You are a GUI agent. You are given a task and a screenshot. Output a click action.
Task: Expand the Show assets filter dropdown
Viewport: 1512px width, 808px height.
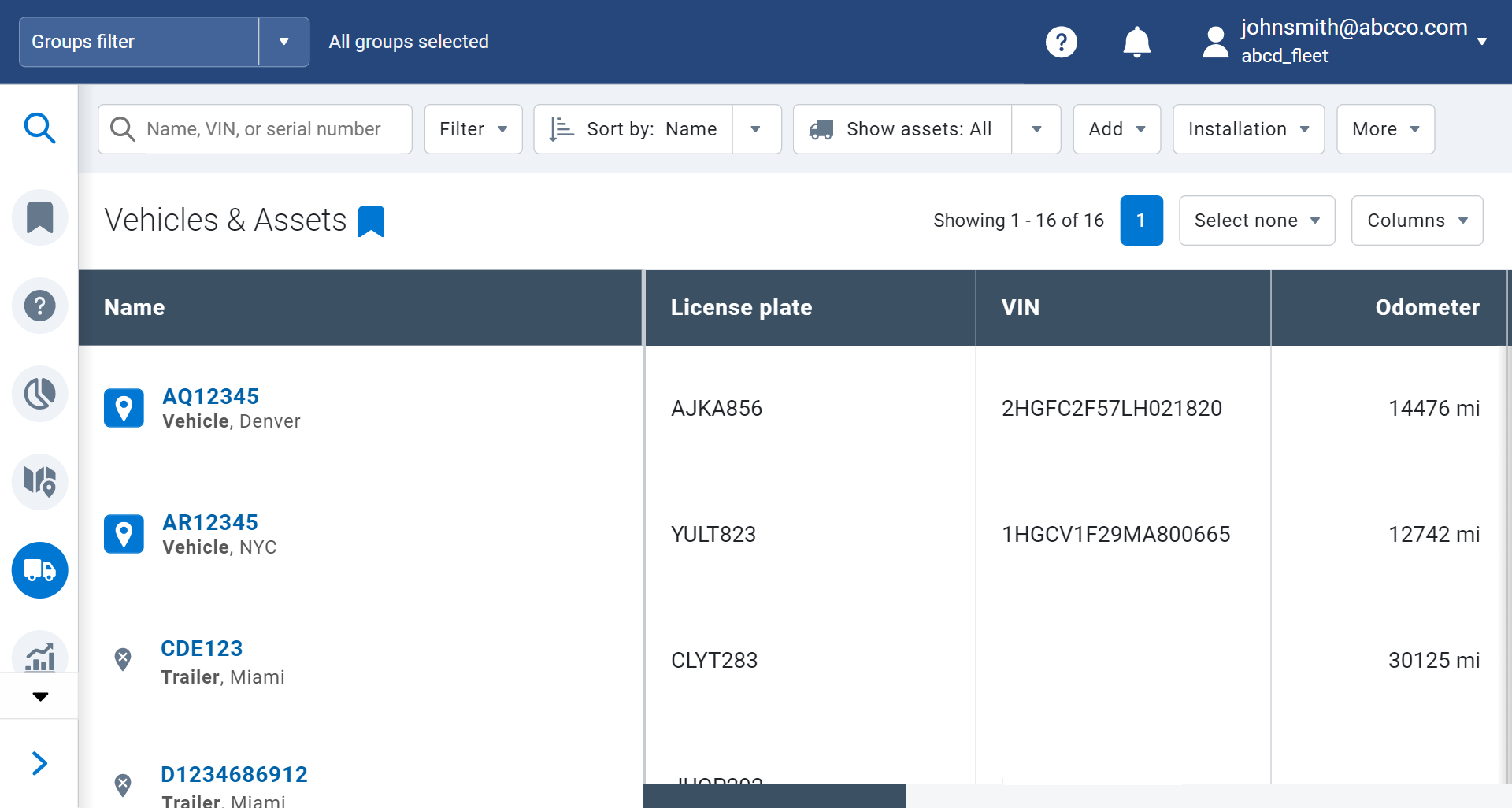pyautogui.click(x=1036, y=129)
